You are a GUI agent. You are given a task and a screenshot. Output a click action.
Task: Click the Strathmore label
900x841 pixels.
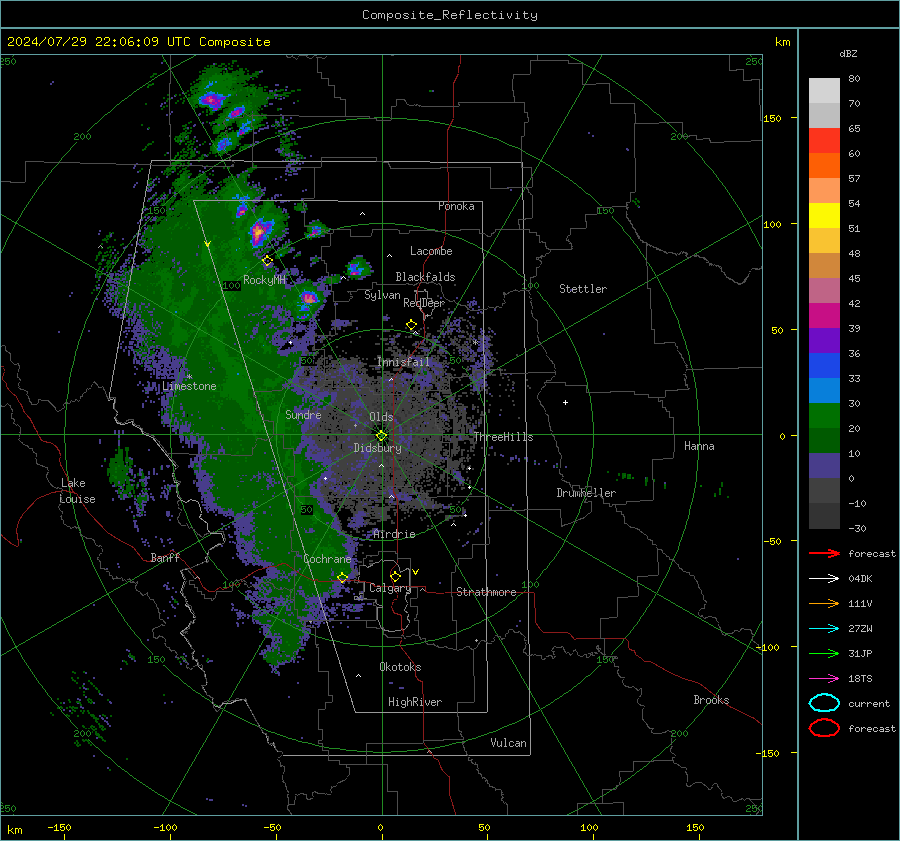(486, 592)
